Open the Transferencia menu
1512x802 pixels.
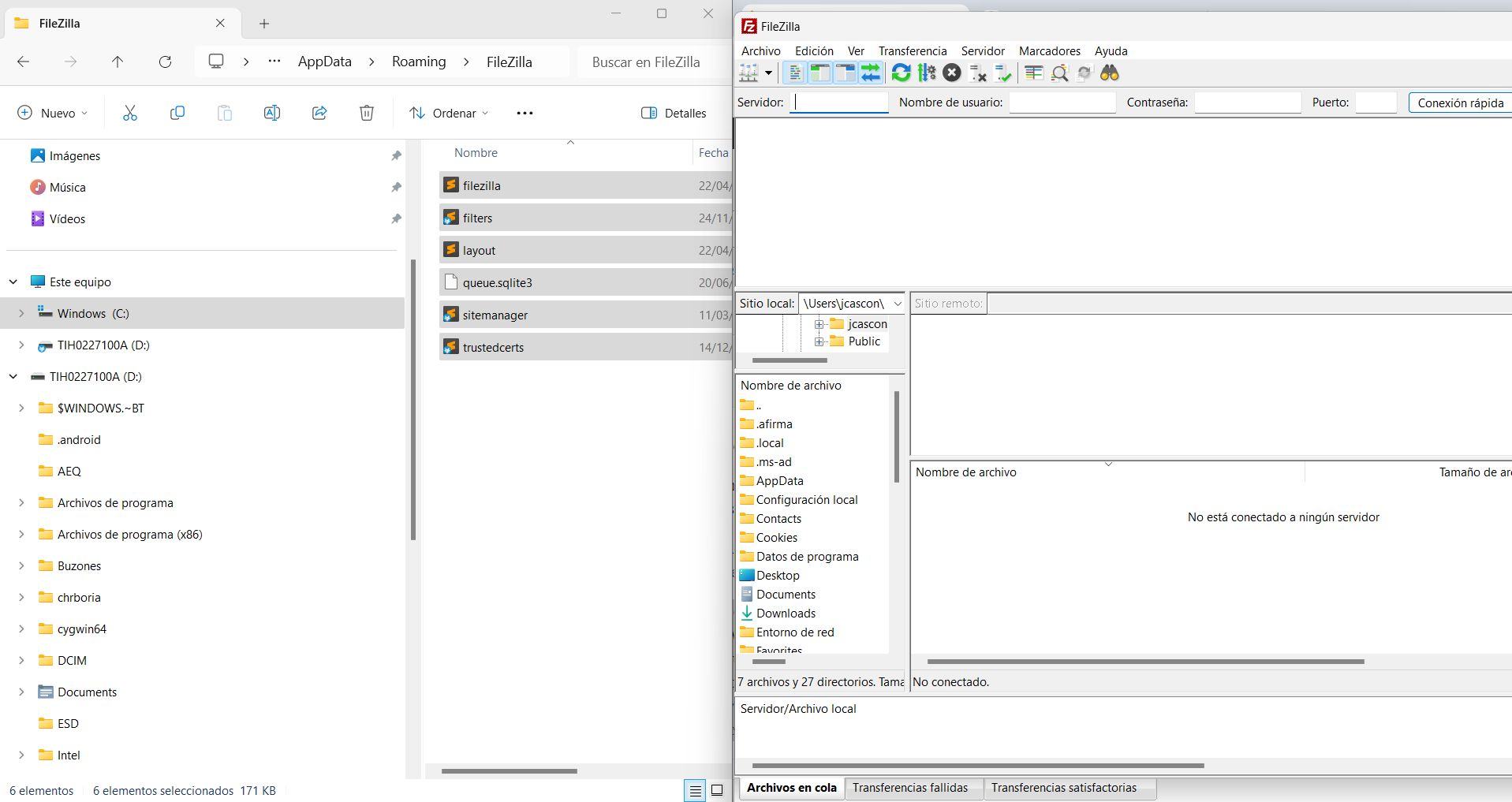(x=912, y=51)
